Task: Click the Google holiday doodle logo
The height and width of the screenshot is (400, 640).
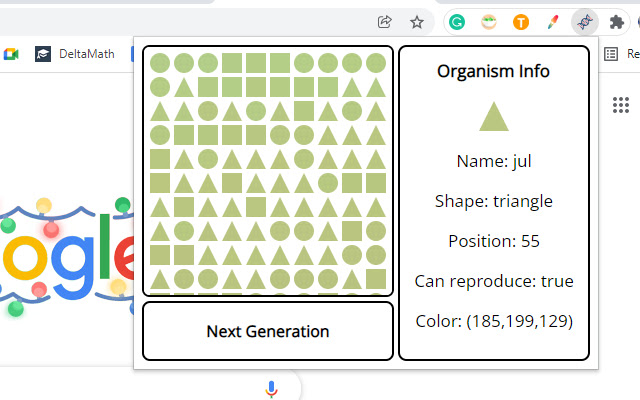Action: click(67, 257)
